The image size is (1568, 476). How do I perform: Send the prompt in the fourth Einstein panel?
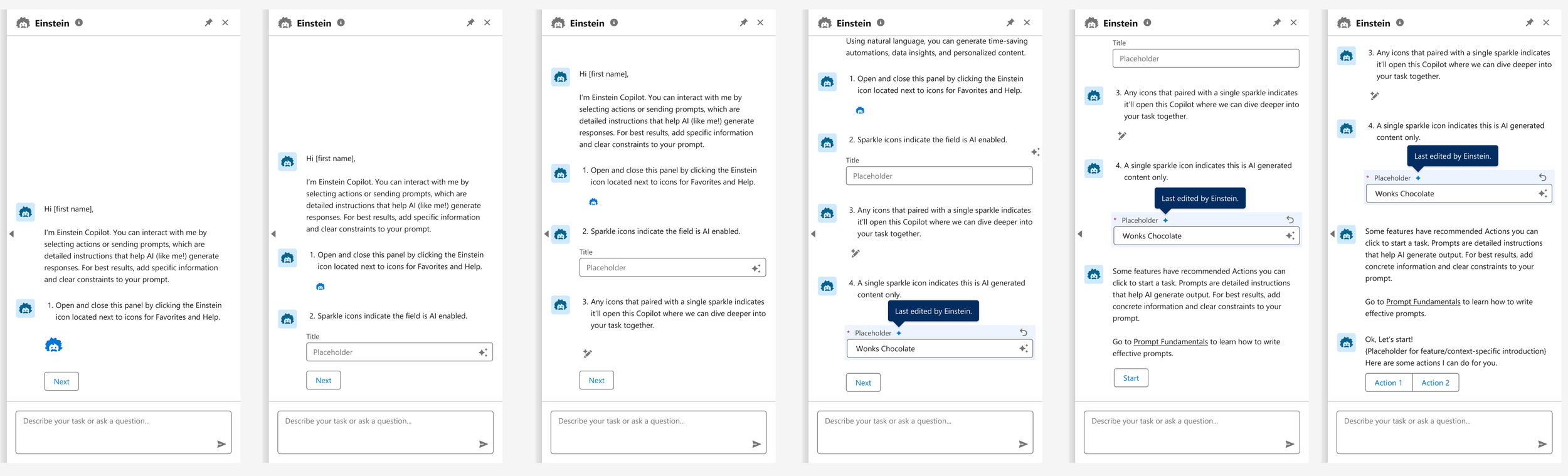[1023, 444]
